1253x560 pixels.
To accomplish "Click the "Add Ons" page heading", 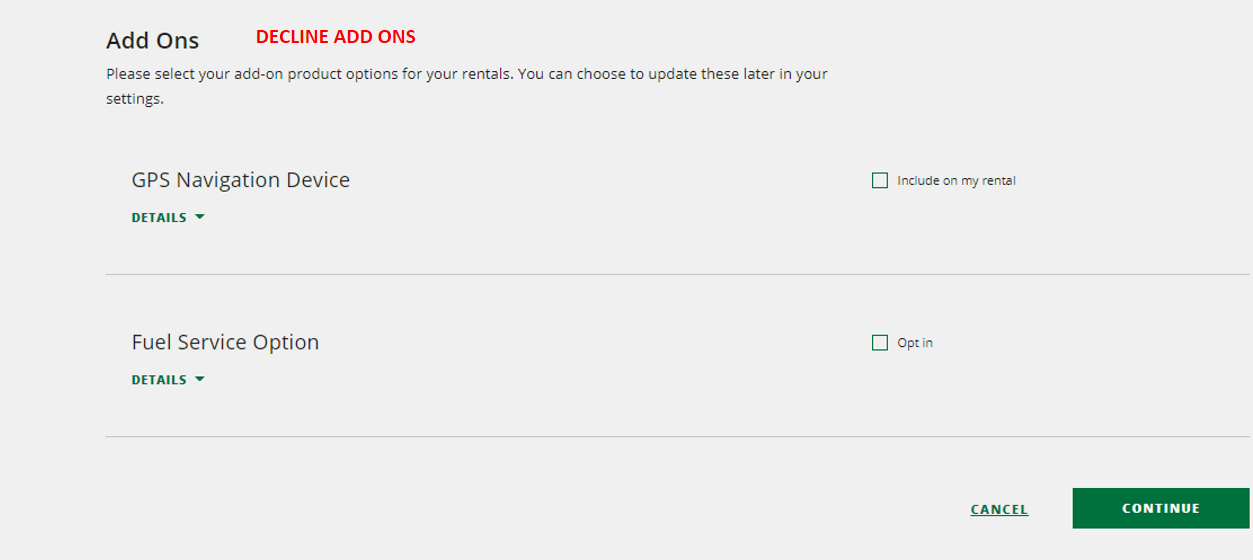I will [153, 41].
